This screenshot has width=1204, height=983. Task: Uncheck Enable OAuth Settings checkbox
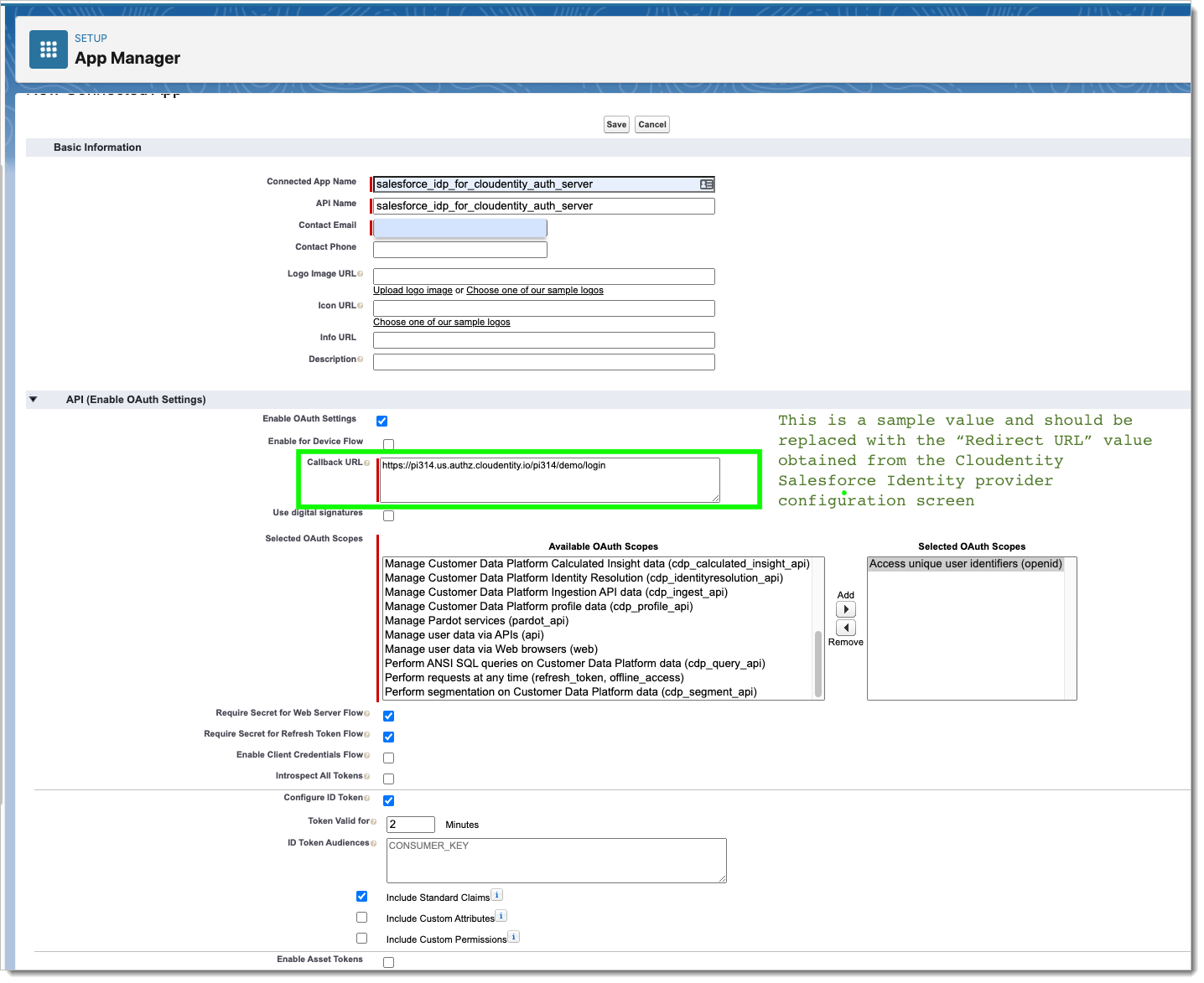pyautogui.click(x=382, y=421)
